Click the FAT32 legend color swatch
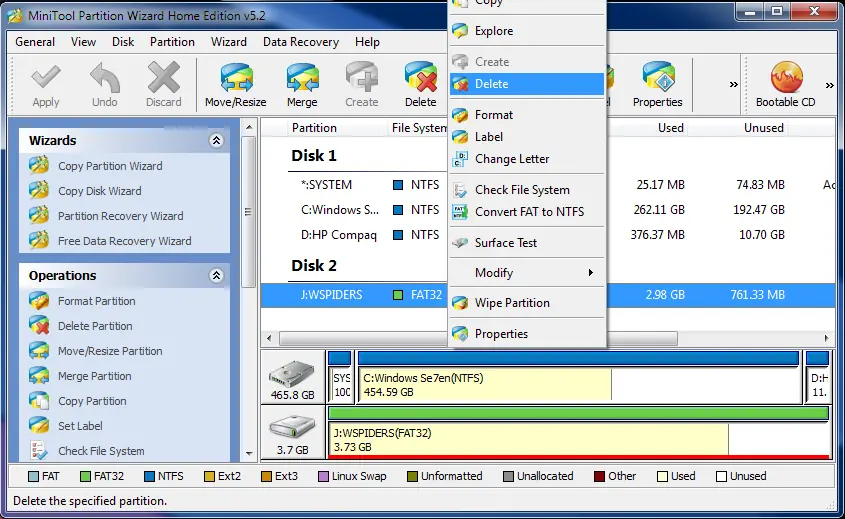Image resolution: width=845 pixels, height=519 pixels. point(85,476)
